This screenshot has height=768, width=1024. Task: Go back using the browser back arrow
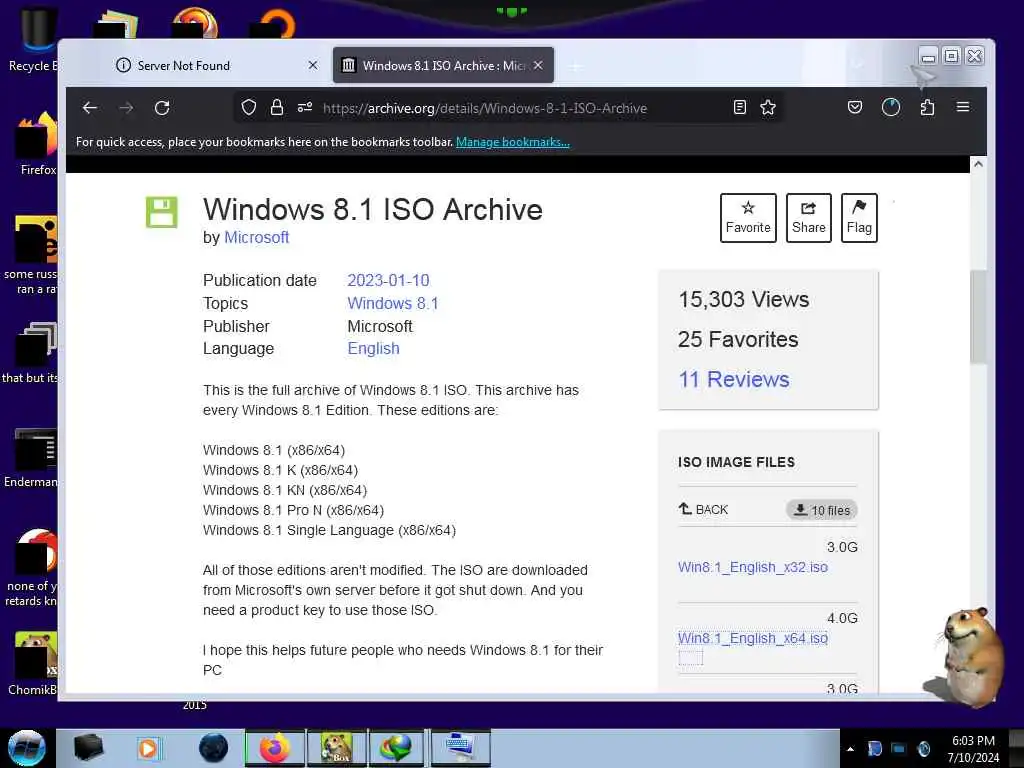[x=90, y=108]
